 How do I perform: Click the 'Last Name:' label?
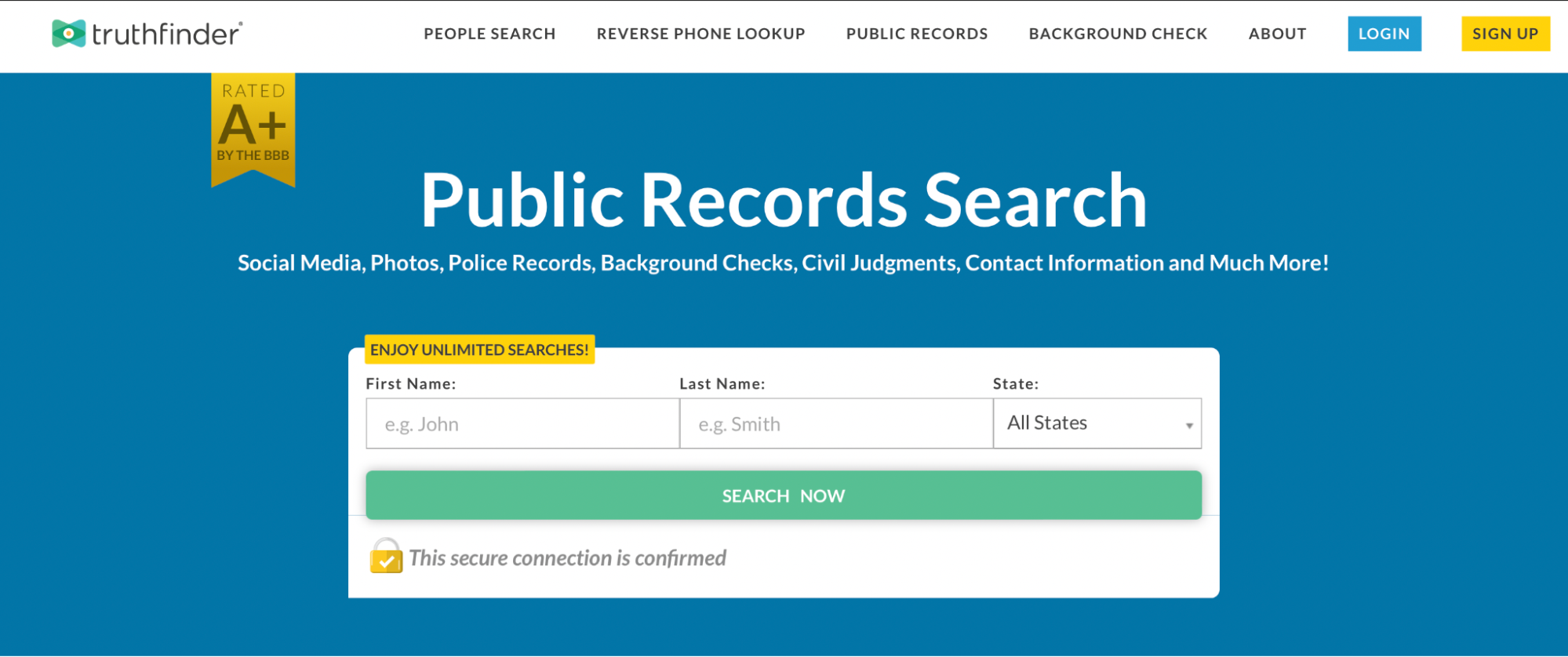722,384
